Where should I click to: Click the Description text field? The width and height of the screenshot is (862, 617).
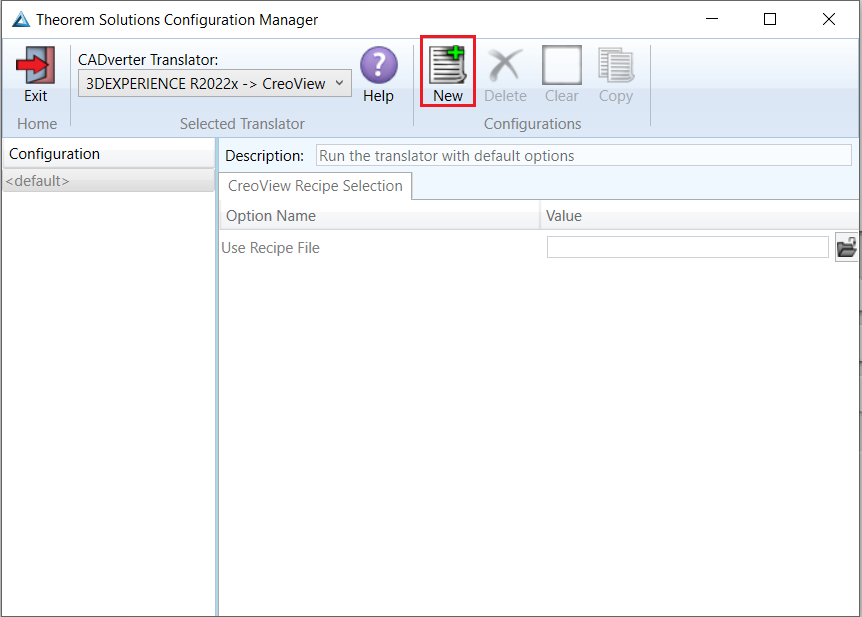584,156
